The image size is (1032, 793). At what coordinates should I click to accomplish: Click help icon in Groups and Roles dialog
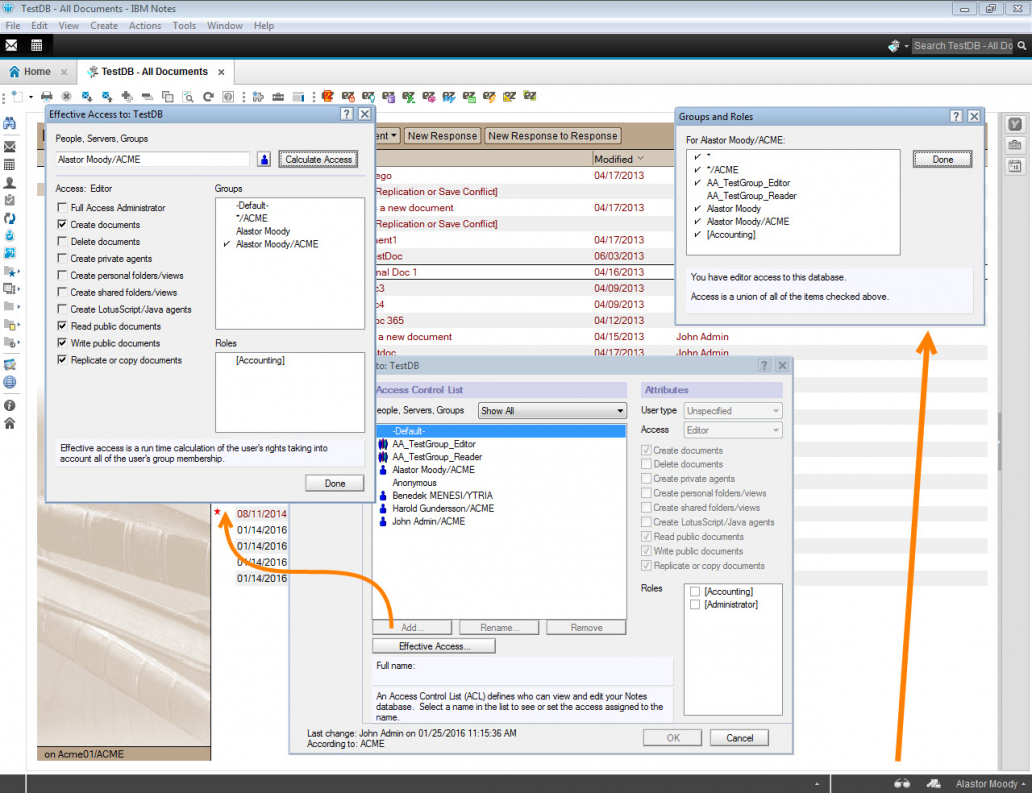(x=956, y=116)
